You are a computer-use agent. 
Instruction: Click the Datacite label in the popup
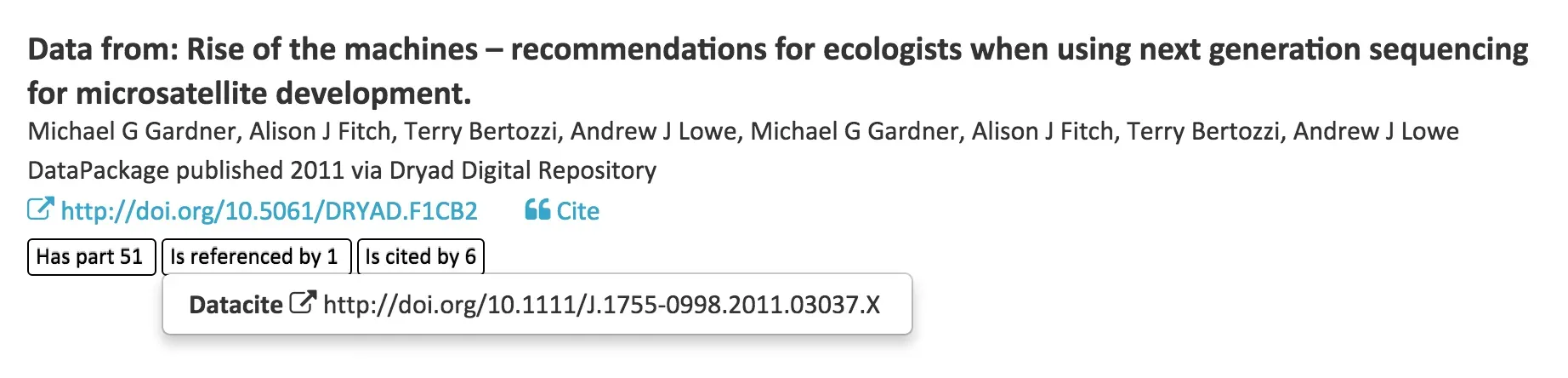[236, 305]
